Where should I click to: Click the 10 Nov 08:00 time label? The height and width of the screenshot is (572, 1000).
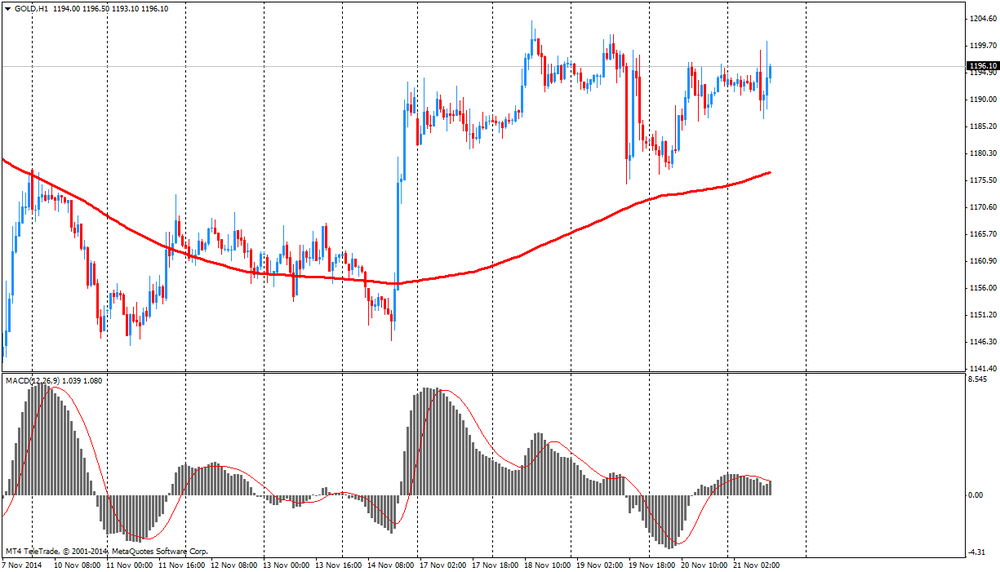[x=77, y=565]
